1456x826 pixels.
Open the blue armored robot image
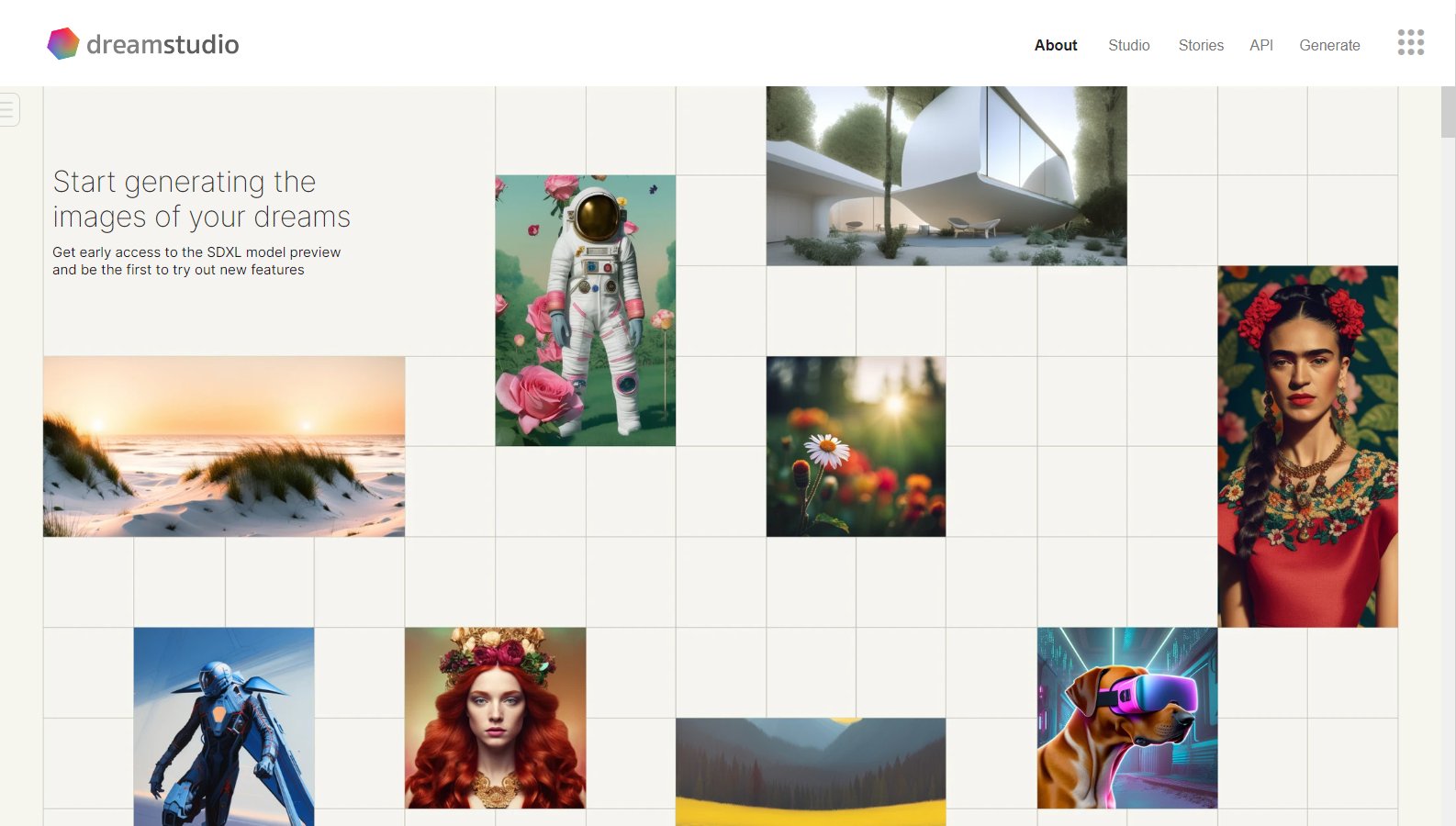tap(223, 726)
